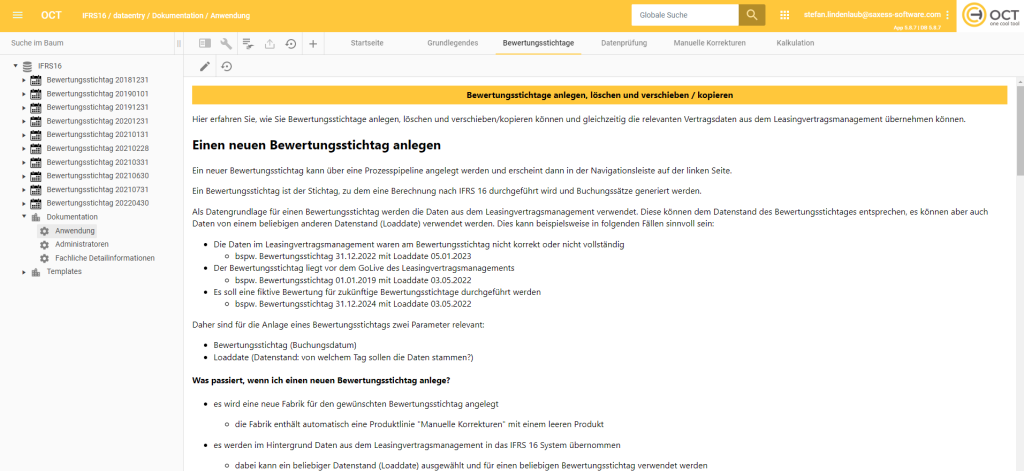The image size is (1024, 471).
Task: Click the calendar icon of Bewertungsstichtag 20220430
Action: [x=36, y=203]
